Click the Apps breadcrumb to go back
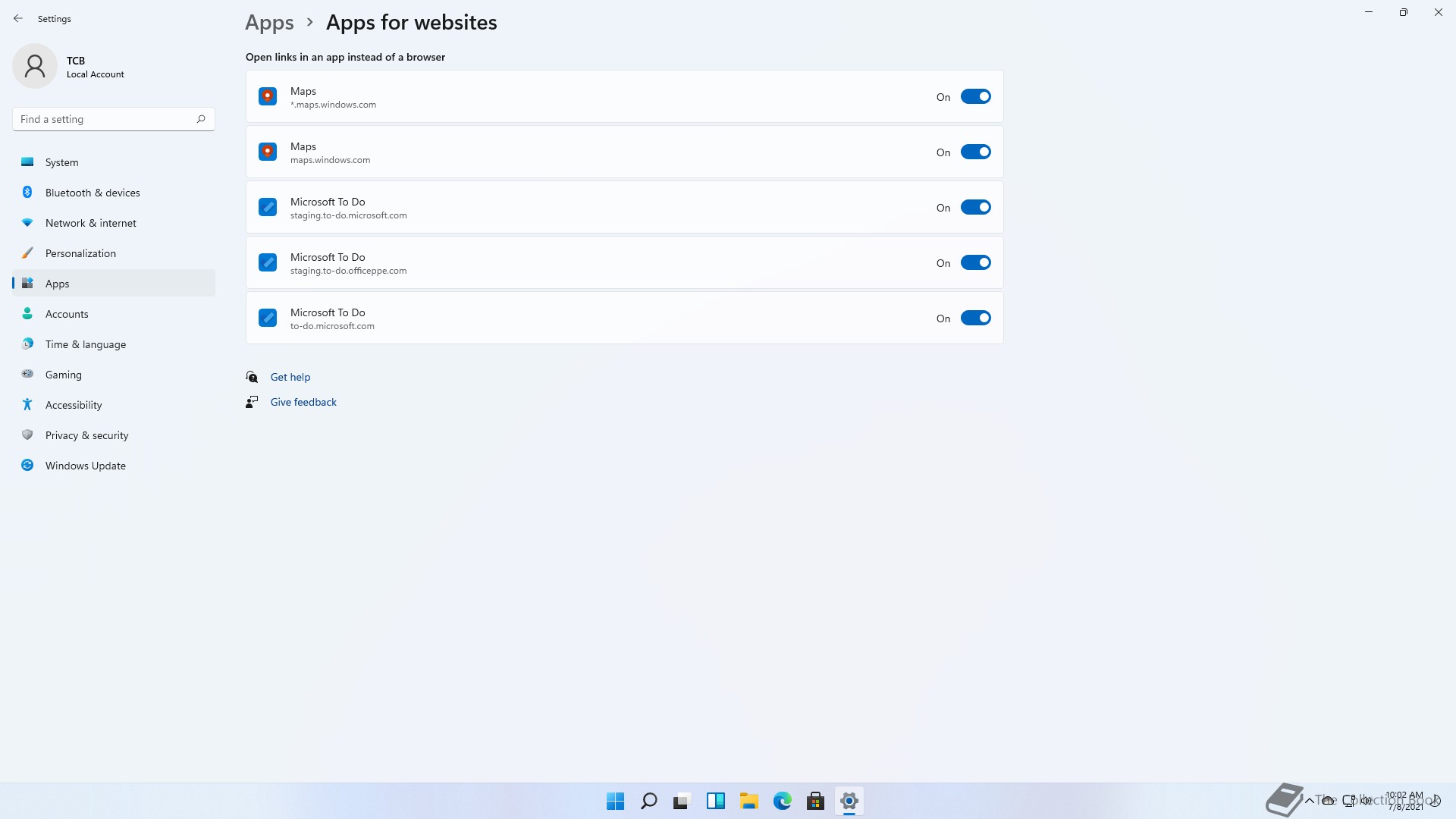 (x=269, y=23)
